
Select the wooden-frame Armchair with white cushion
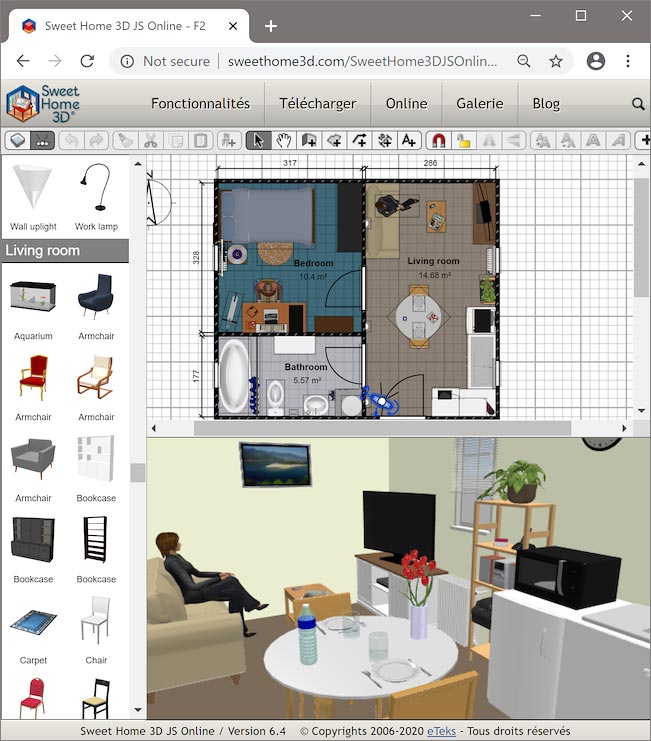click(96, 387)
